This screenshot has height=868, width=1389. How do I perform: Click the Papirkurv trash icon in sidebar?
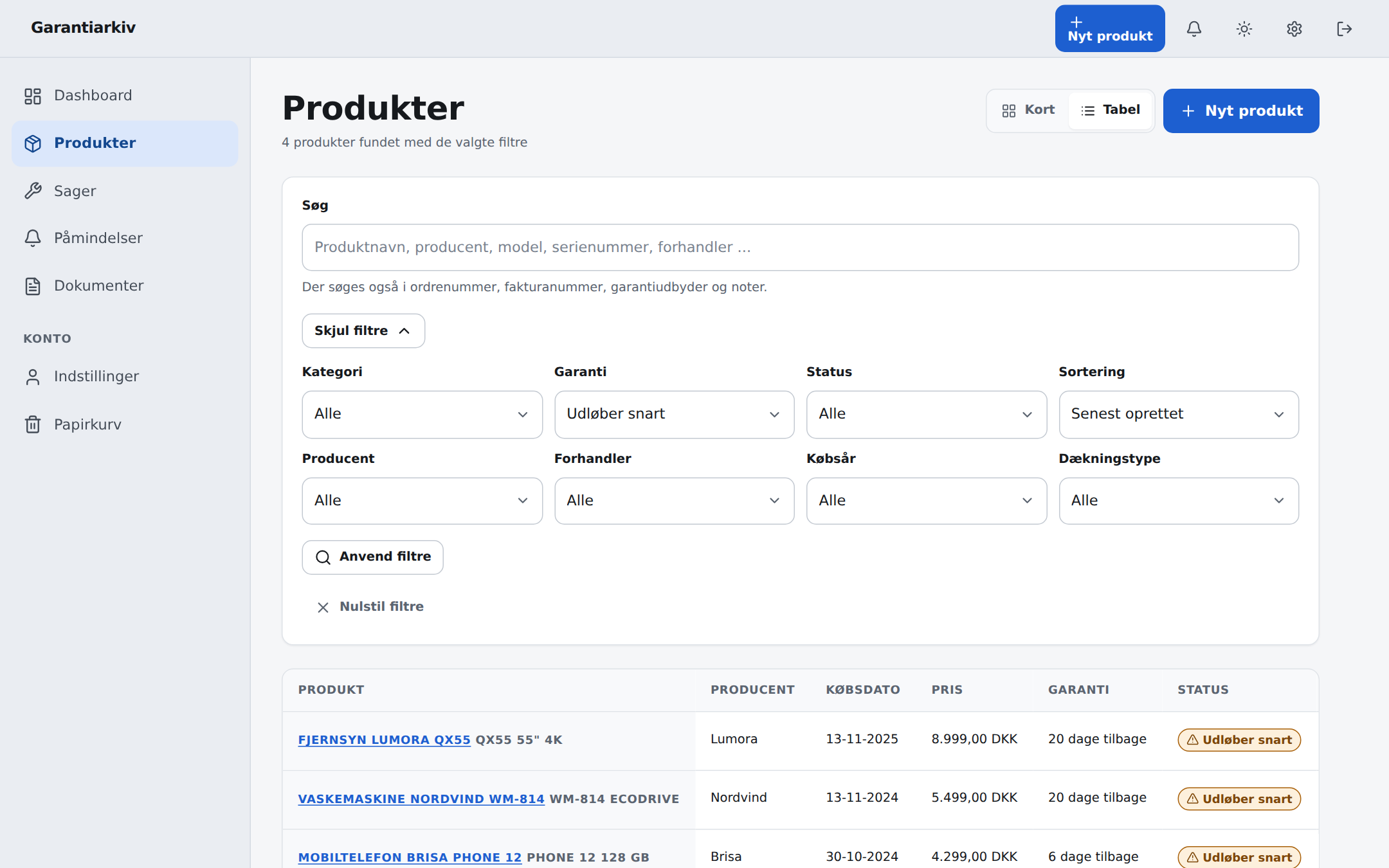click(x=33, y=424)
